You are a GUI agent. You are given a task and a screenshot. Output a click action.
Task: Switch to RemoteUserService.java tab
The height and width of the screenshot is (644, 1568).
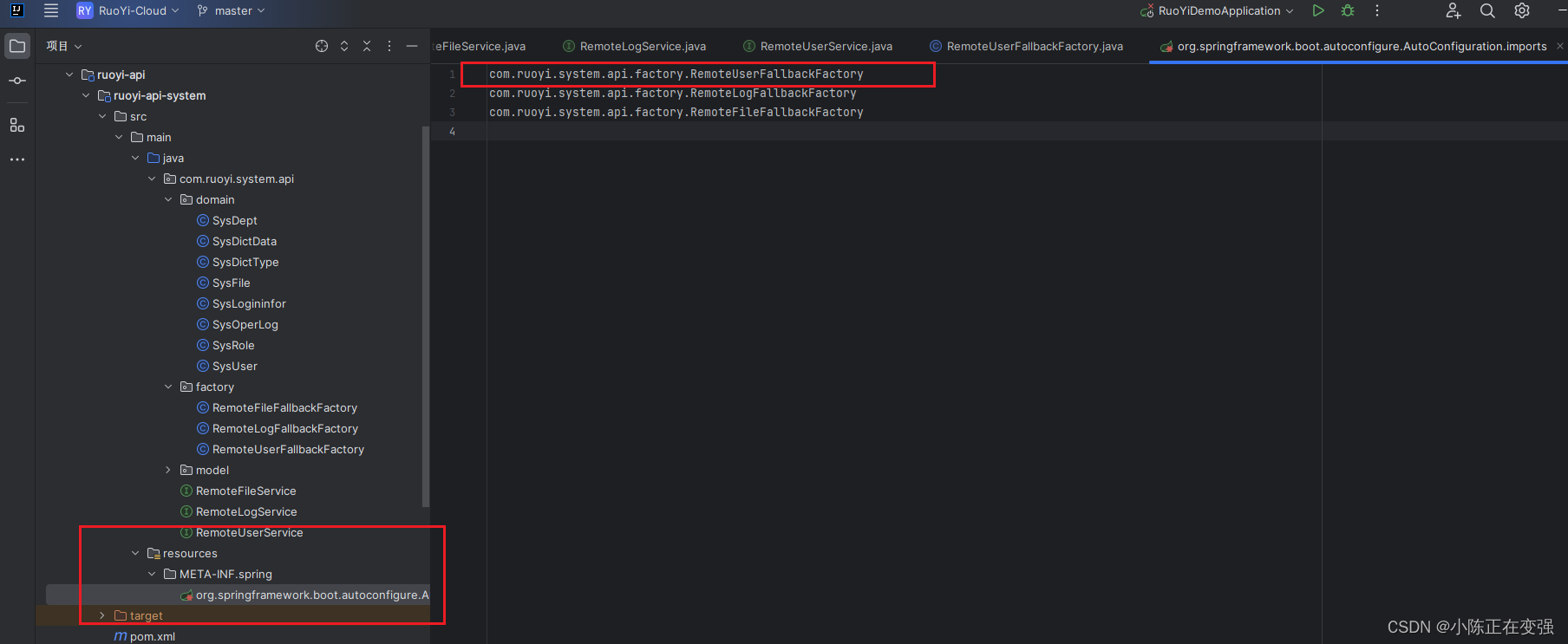coord(818,46)
